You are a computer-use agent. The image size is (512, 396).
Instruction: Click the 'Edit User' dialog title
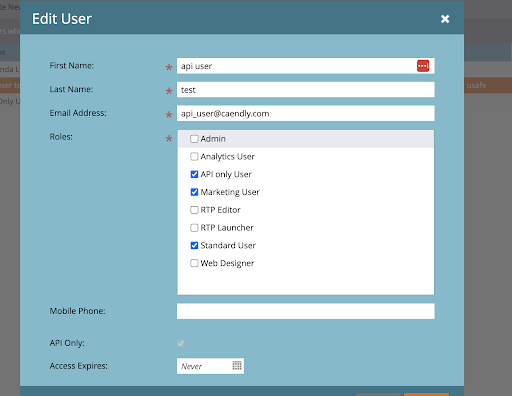(x=62, y=19)
